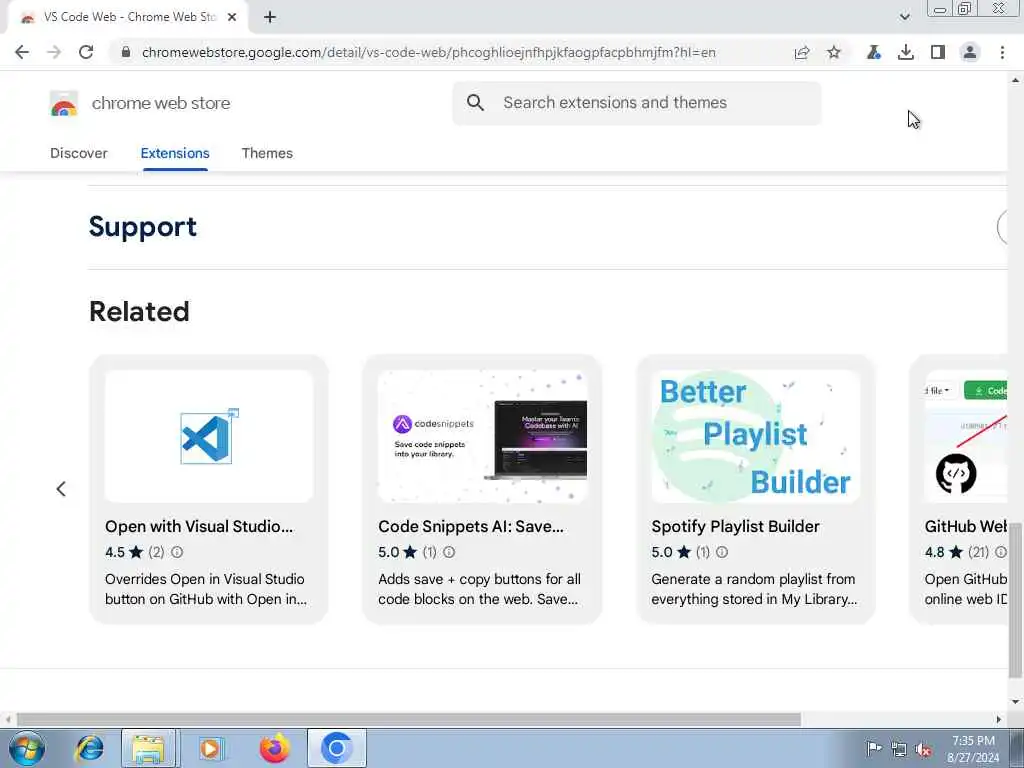Open the Extensions tab
Viewport: 1024px width, 768px height.
pyautogui.click(x=175, y=153)
